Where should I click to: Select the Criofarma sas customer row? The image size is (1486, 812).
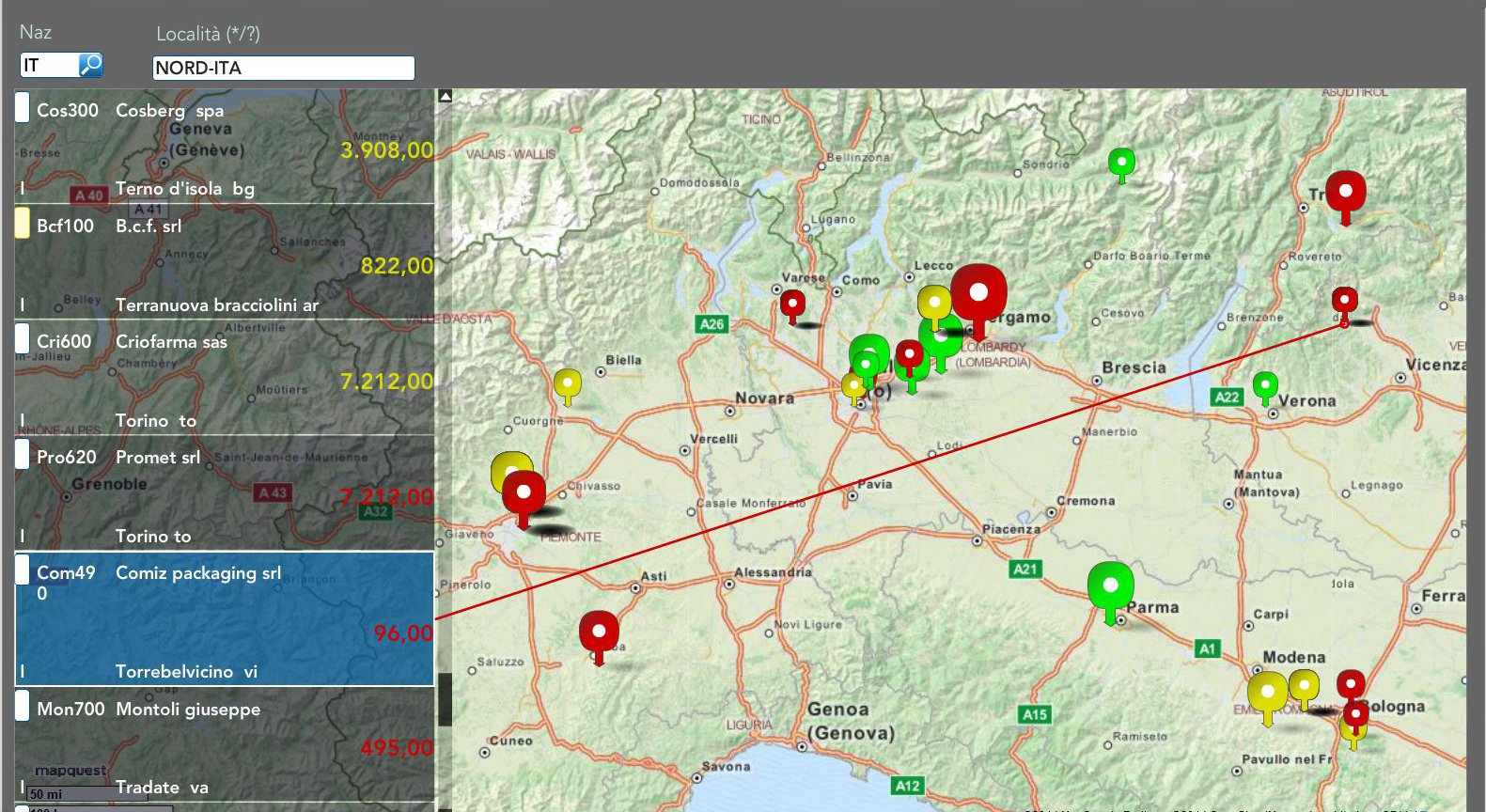[x=225, y=378]
